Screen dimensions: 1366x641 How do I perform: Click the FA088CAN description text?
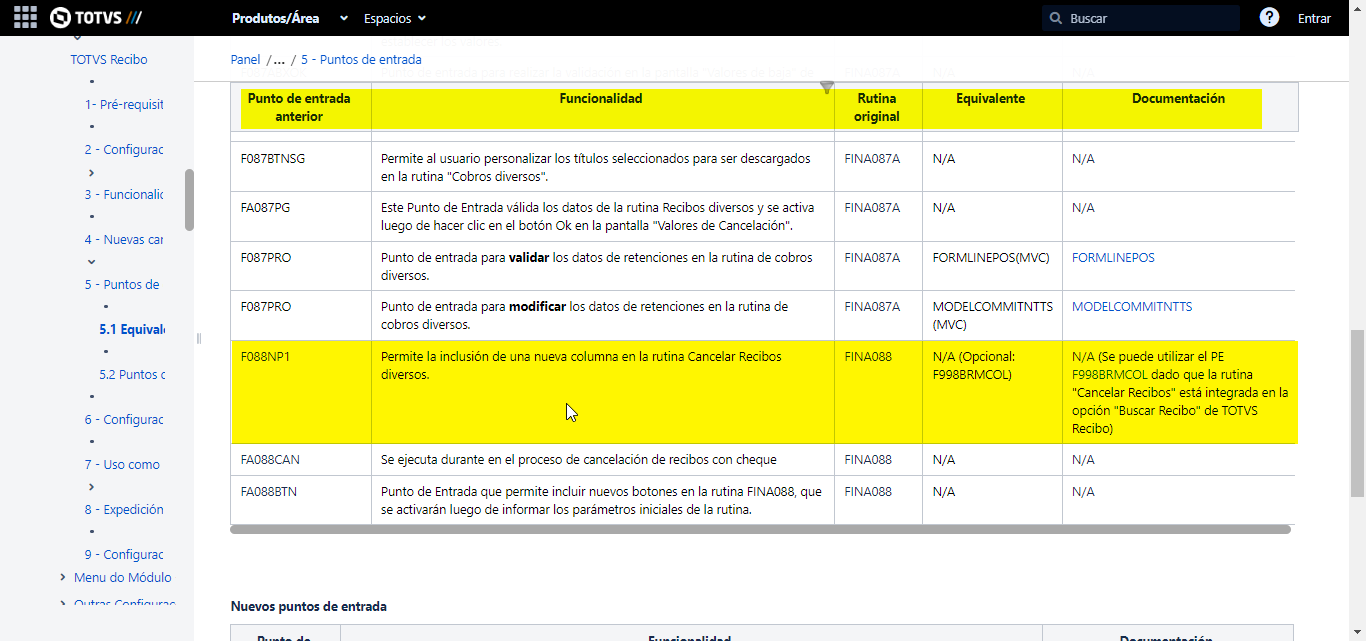[579, 460]
